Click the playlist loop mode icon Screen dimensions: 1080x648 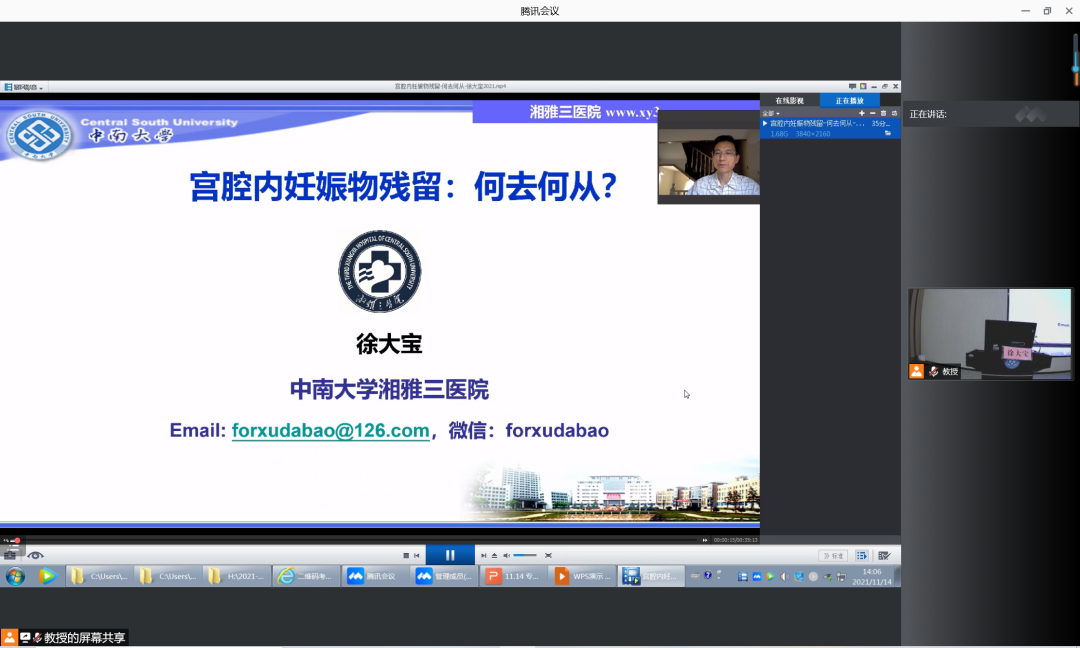(x=894, y=113)
